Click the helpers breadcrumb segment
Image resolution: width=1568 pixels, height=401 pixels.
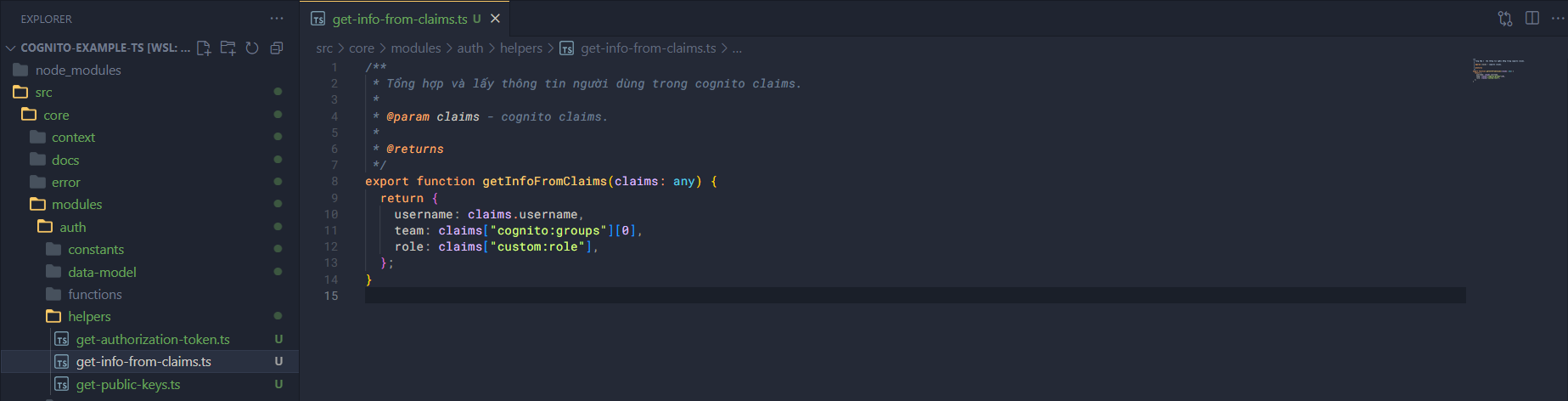click(520, 48)
